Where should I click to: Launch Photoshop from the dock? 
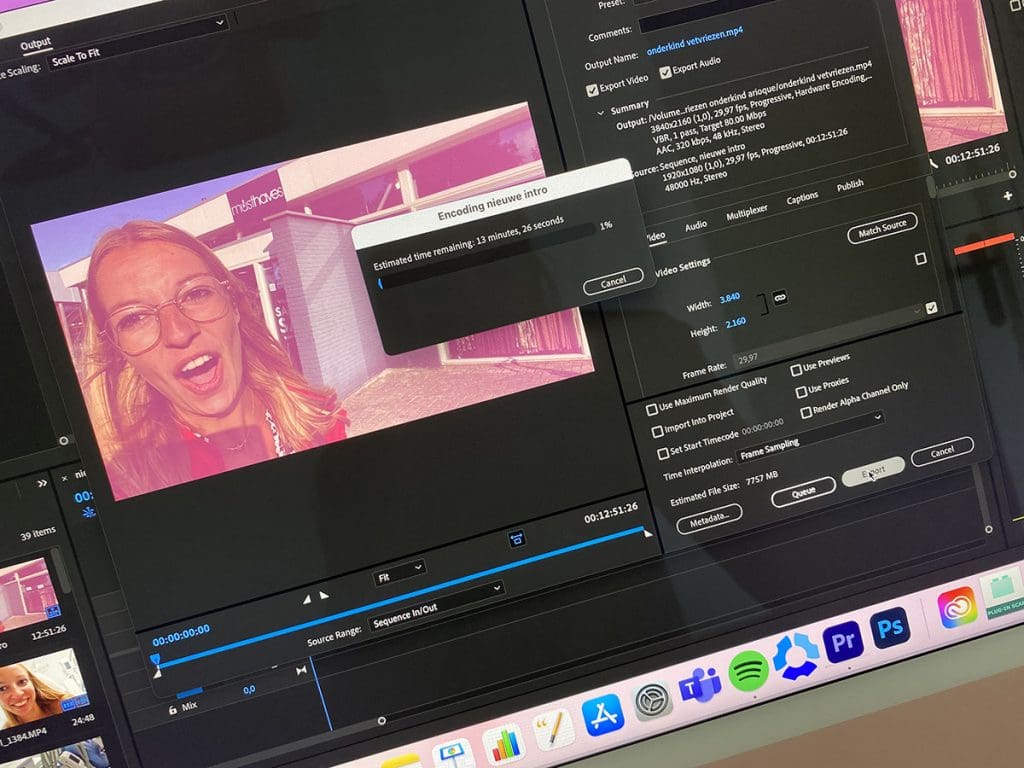click(890, 630)
